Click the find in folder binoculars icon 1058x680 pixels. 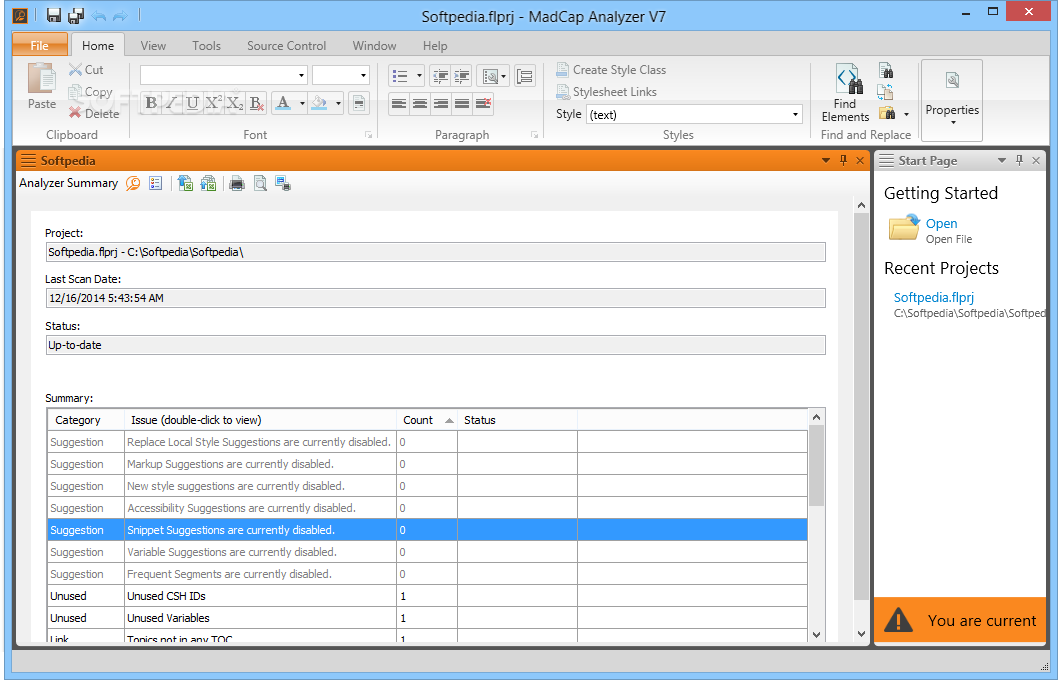point(887,113)
